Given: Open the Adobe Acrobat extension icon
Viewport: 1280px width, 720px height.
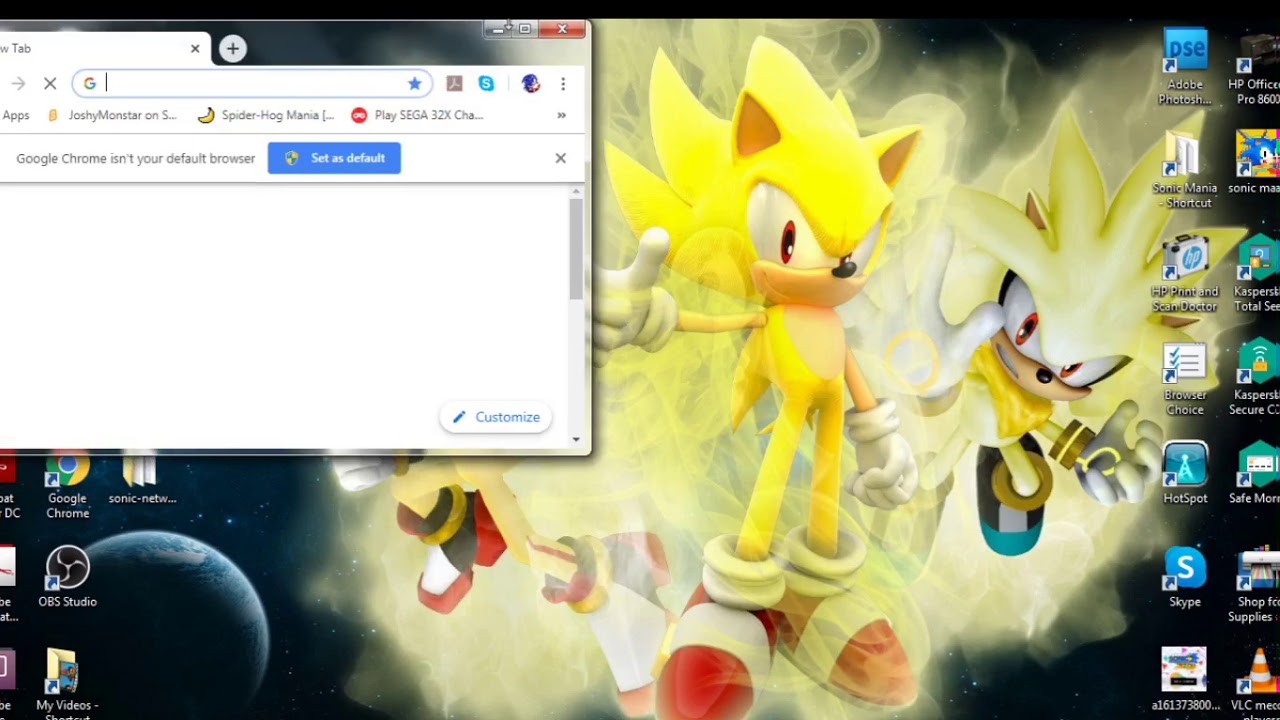Looking at the screenshot, I should 454,84.
